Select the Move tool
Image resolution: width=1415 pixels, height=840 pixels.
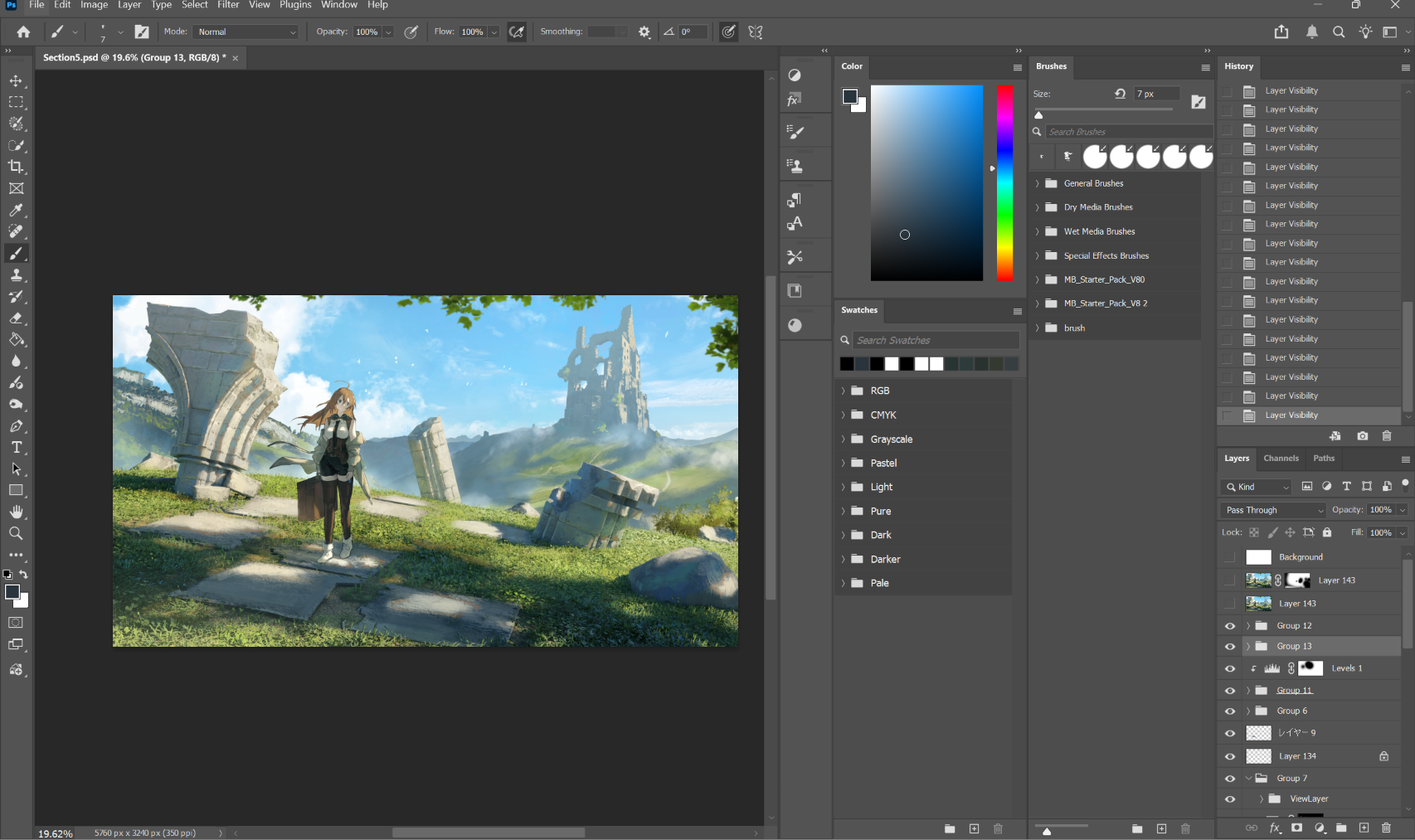[16, 80]
